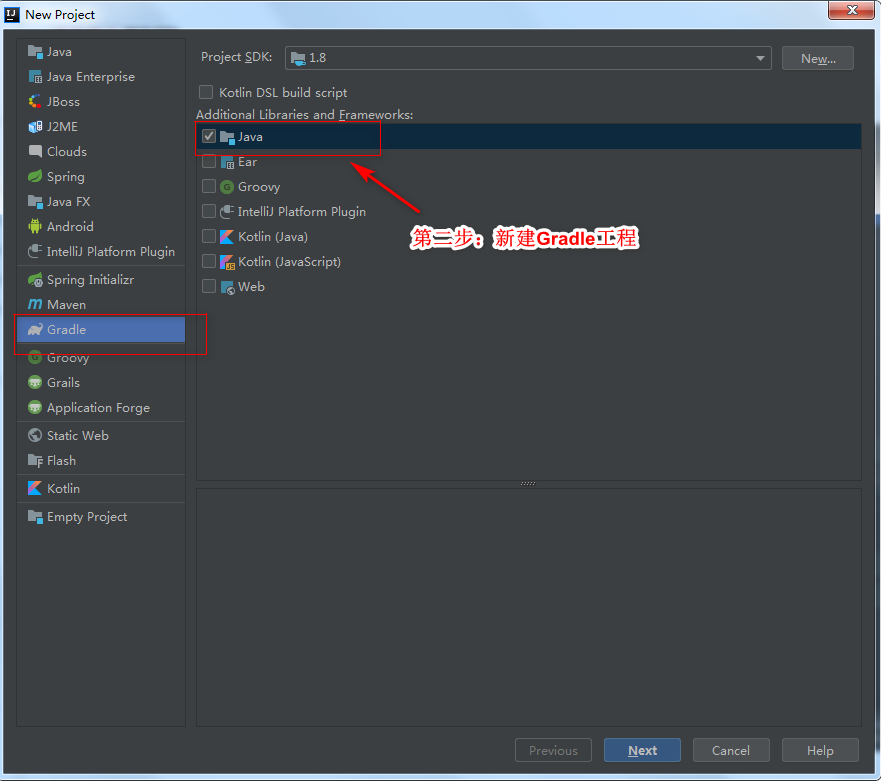Select Spring Initializr in the project type list

click(x=101, y=280)
